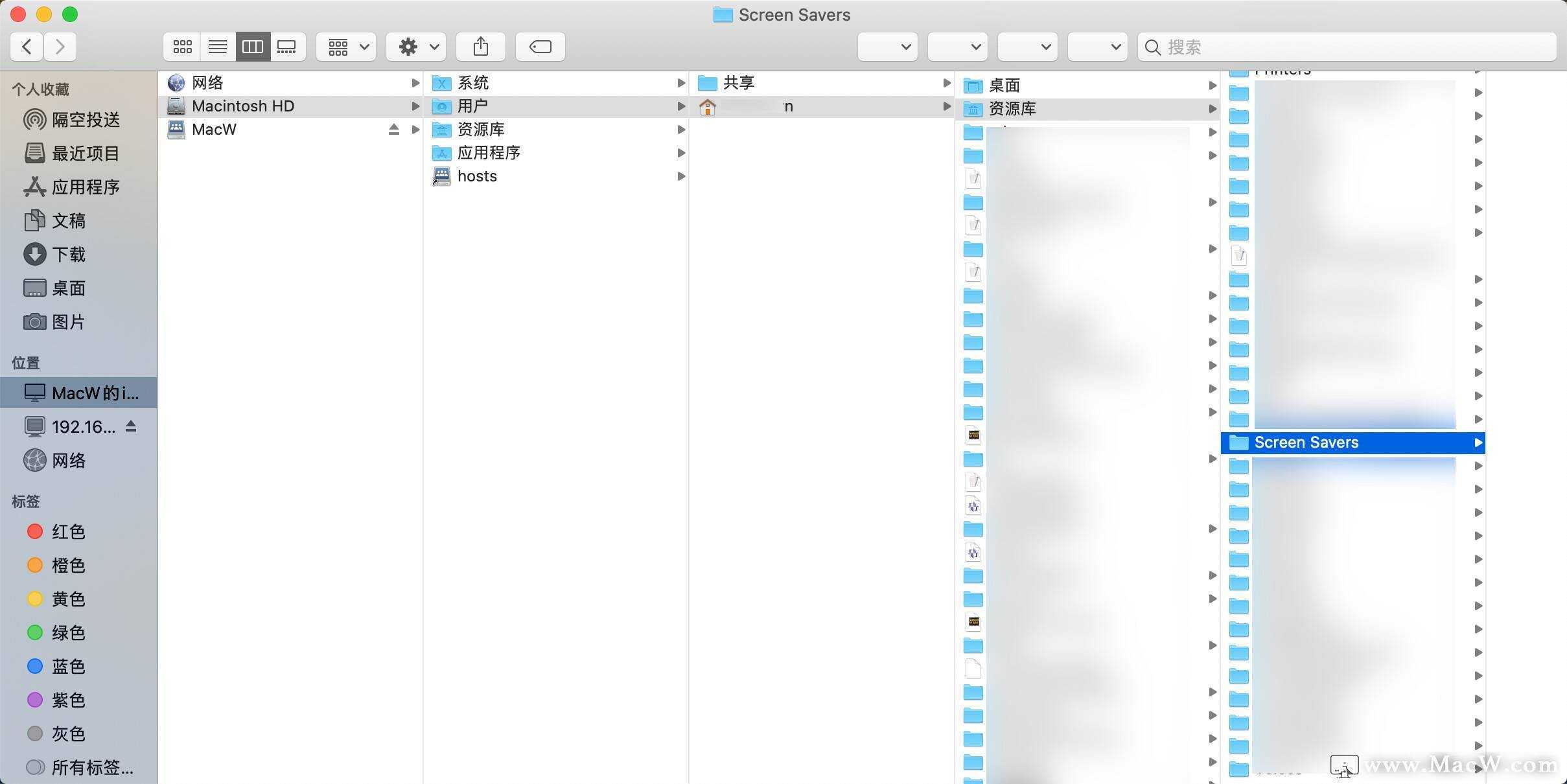Go back using left arrow
The height and width of the screenshot is (784, 1567).
click(x=27, y=47)
